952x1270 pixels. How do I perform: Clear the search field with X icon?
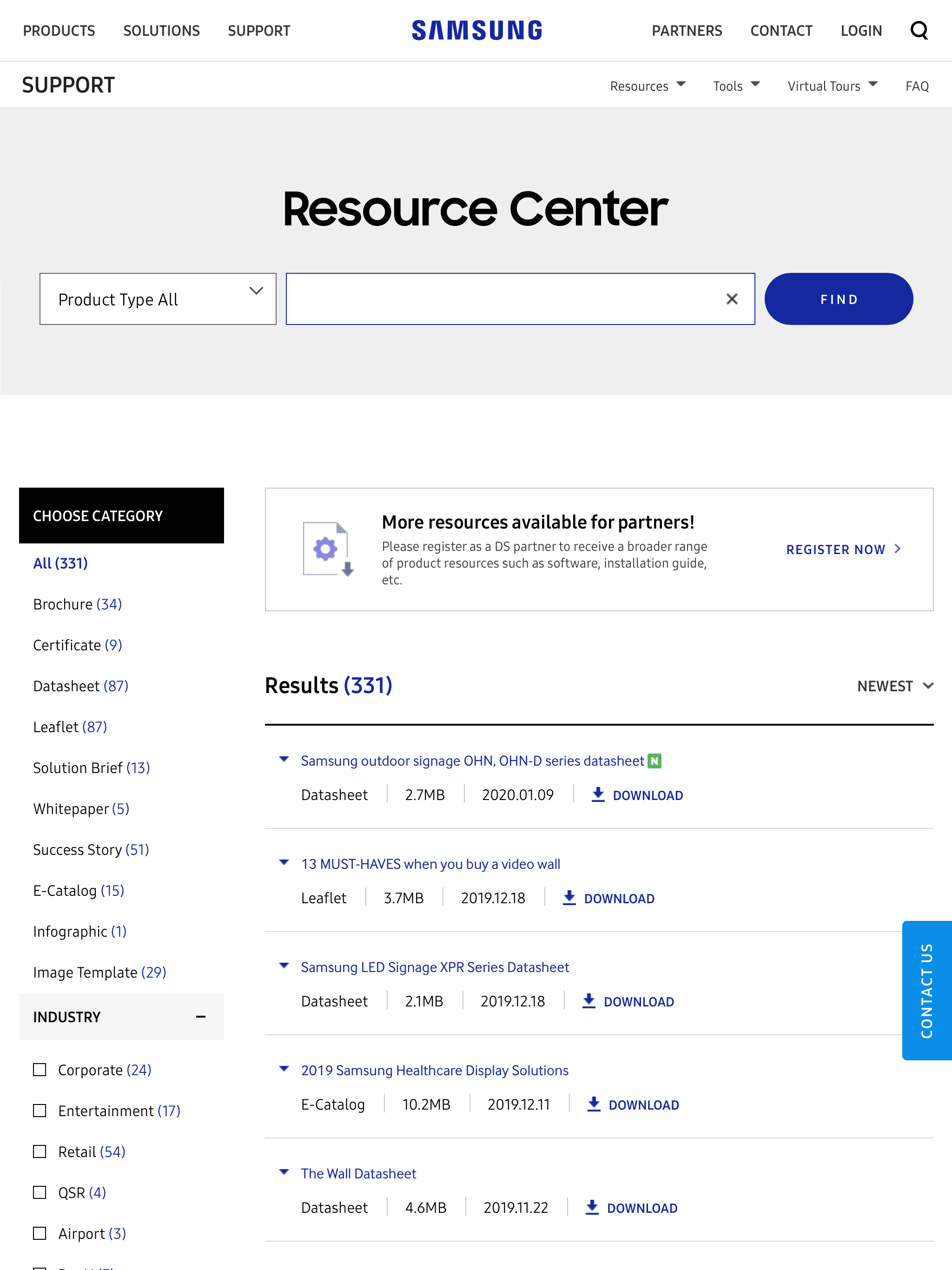coord(732,299)
